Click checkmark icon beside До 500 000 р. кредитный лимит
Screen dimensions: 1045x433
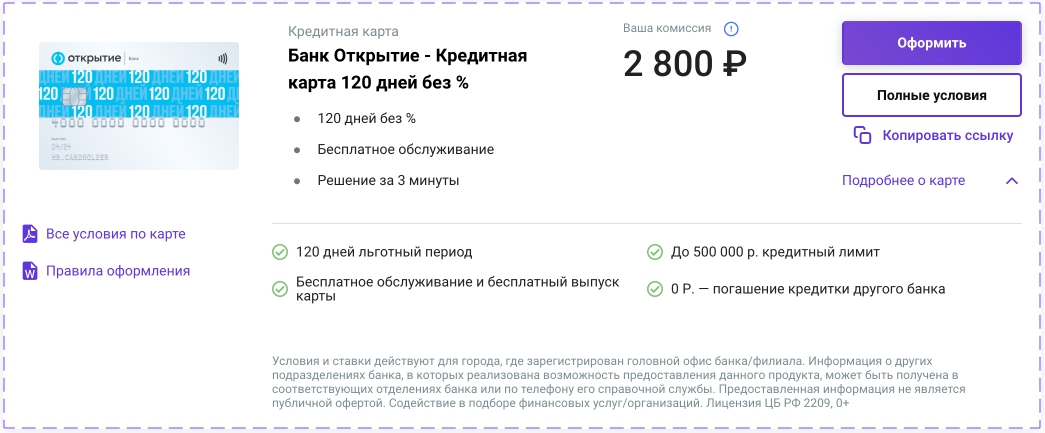pos(655,252)
